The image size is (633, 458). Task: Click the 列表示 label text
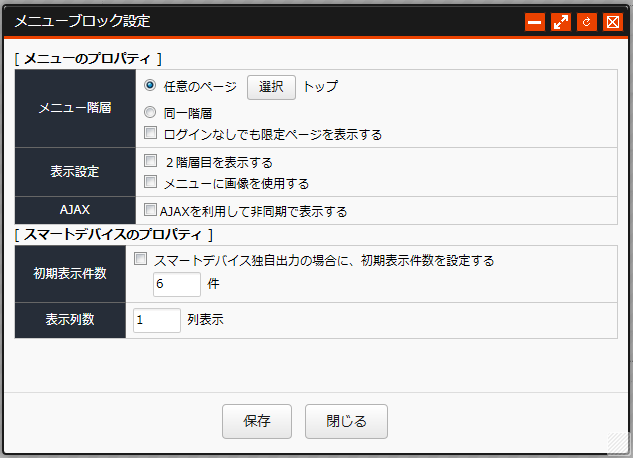205,320
